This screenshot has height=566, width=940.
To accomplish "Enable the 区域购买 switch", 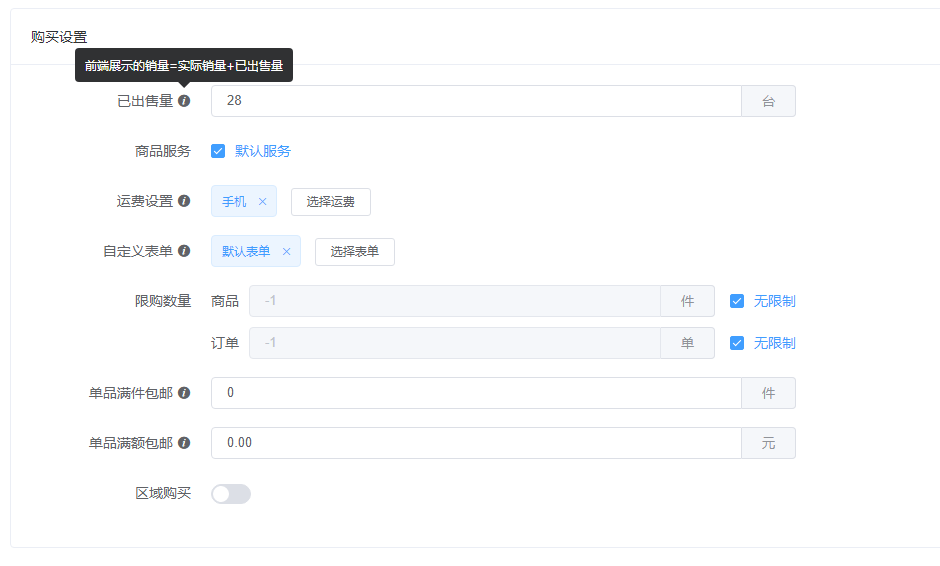I will coord(231,493).
